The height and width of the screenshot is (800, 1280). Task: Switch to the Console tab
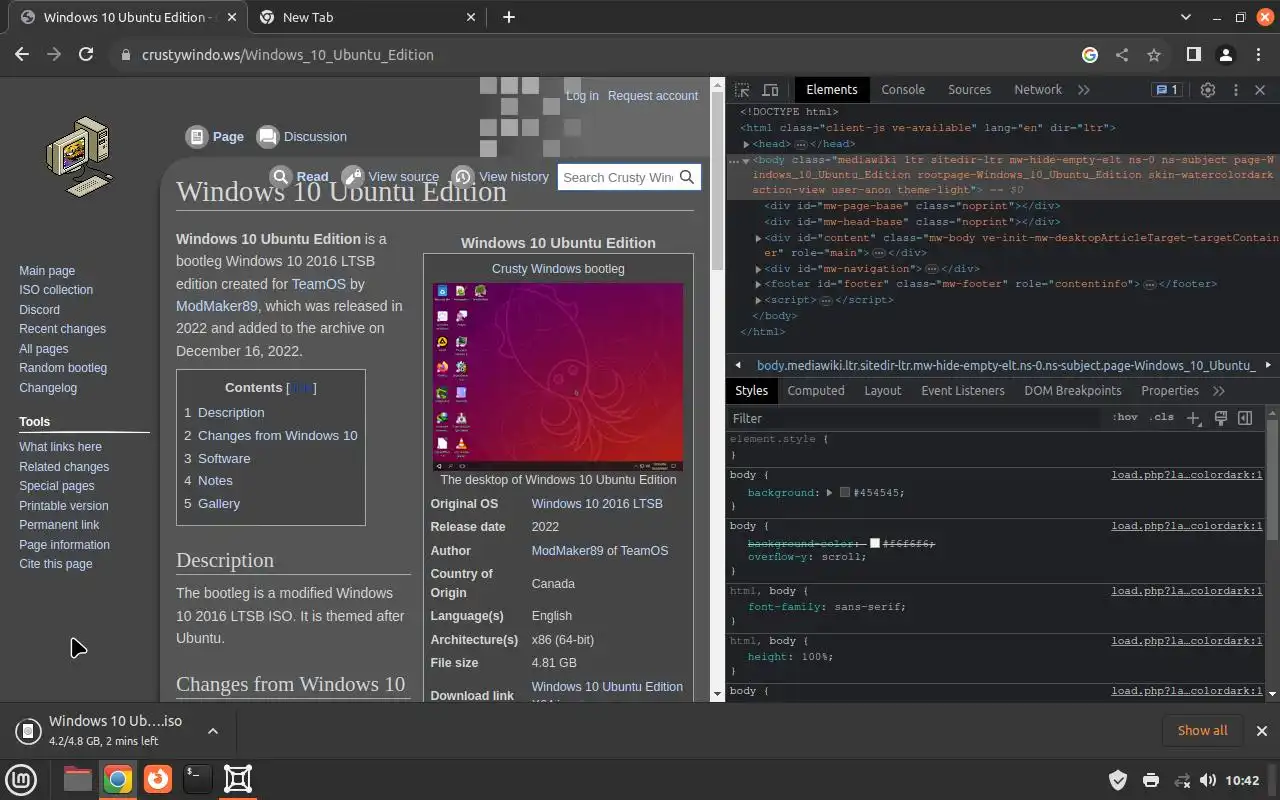[x=903, y=90]
